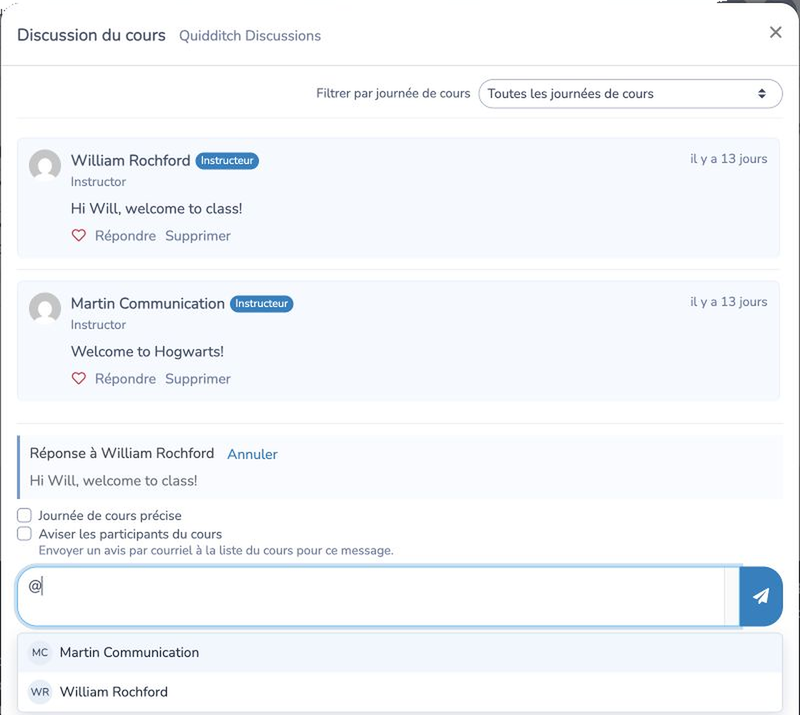Delete William Rochford's post via Supprimer
Screen dimensions: 800x715
[198, 236]
